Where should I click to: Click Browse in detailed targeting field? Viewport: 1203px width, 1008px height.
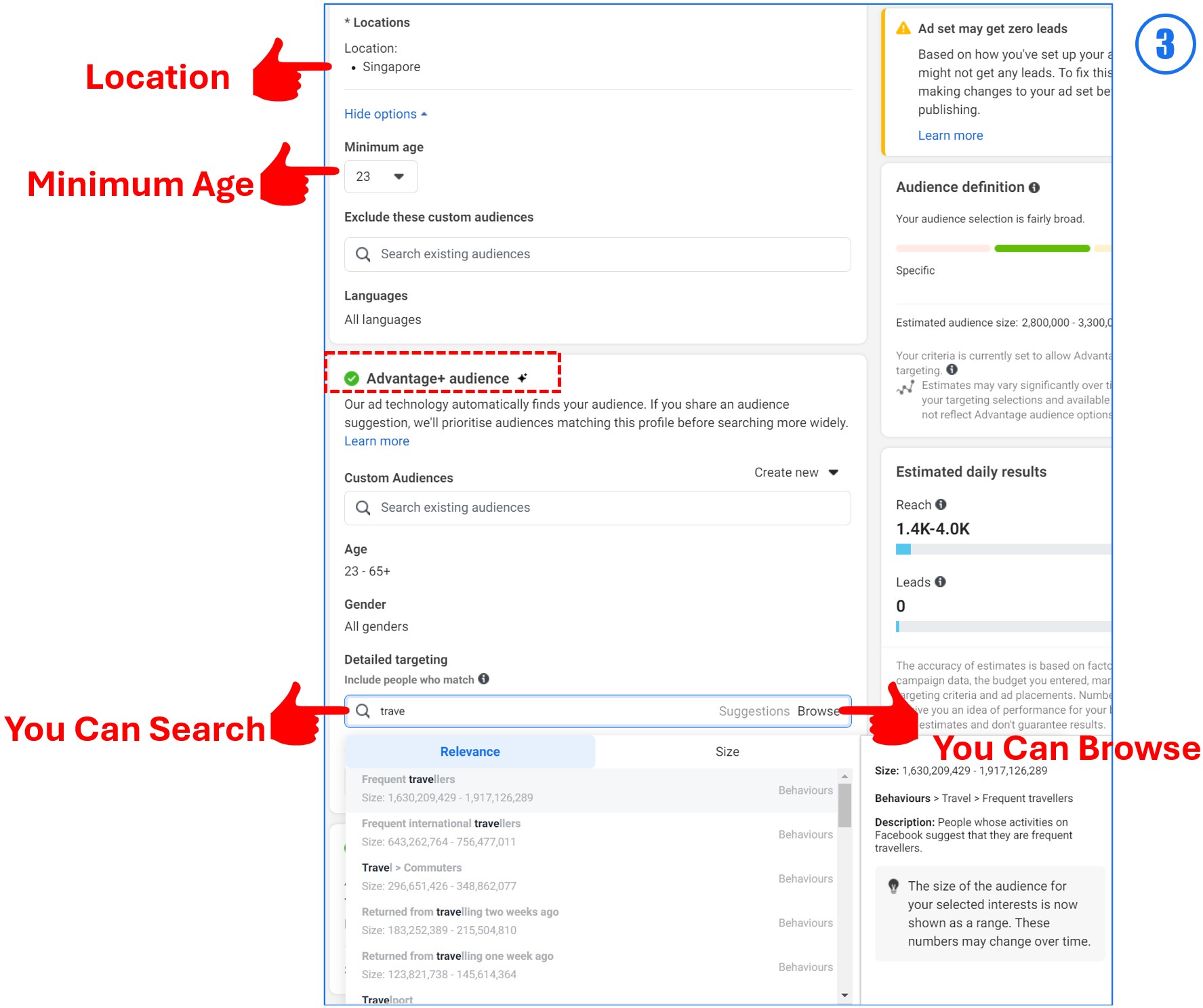(x=817, y=711)
